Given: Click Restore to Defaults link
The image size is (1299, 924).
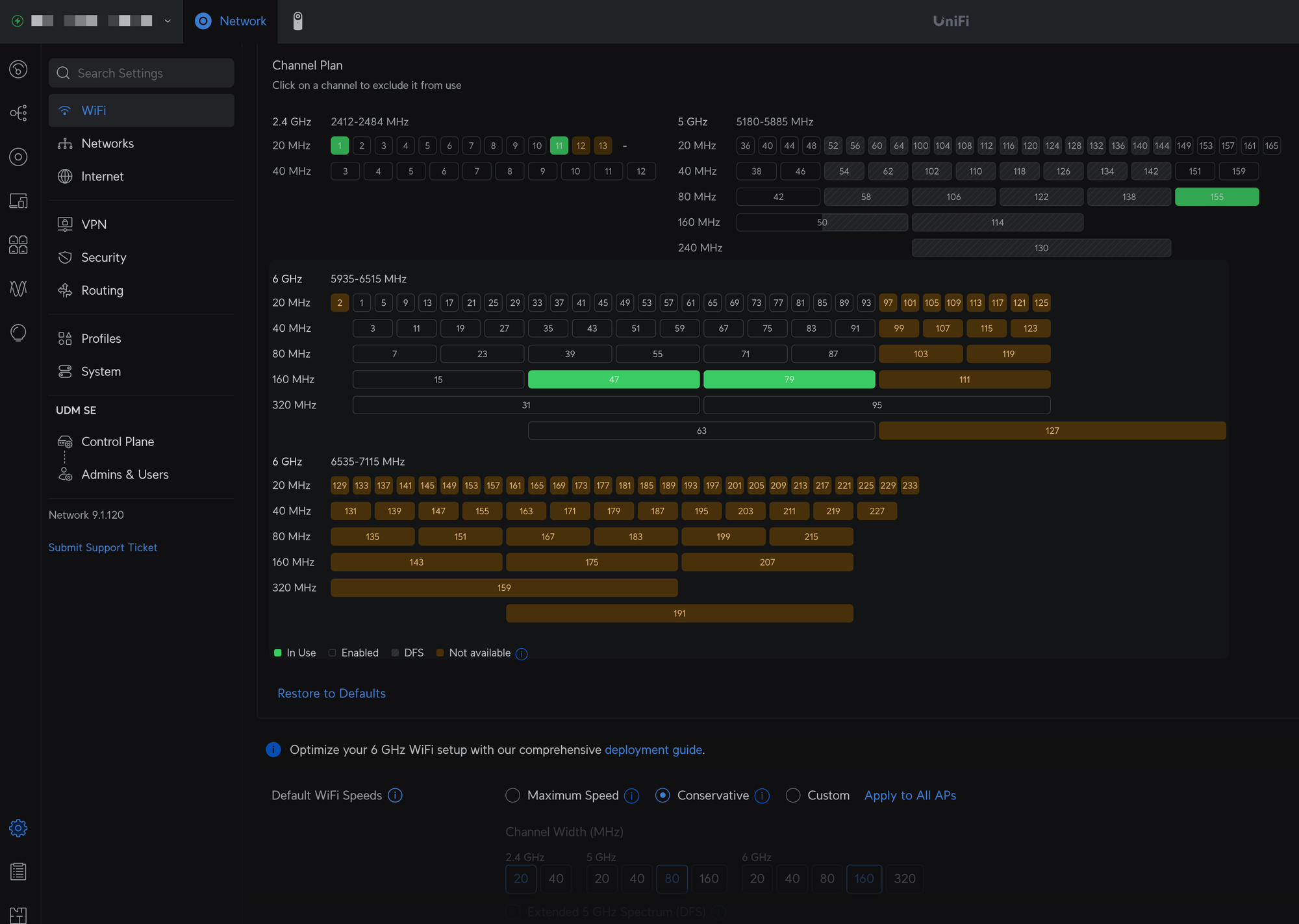Looking at the screenshot, I should [x=331, y=693].
